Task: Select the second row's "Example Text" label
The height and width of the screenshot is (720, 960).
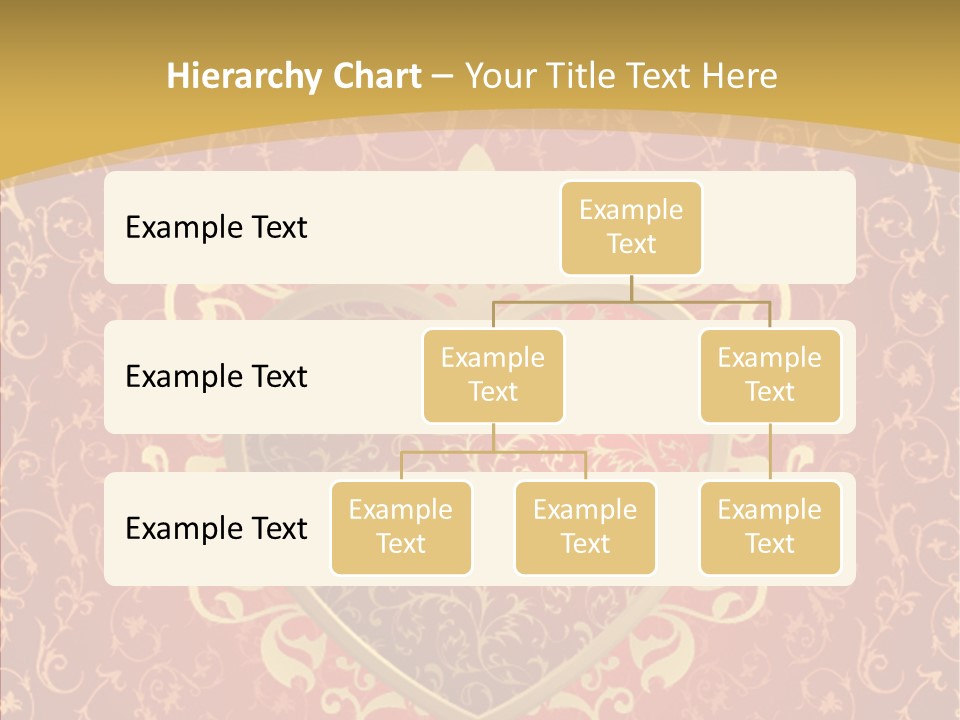Action: [216, 377]
